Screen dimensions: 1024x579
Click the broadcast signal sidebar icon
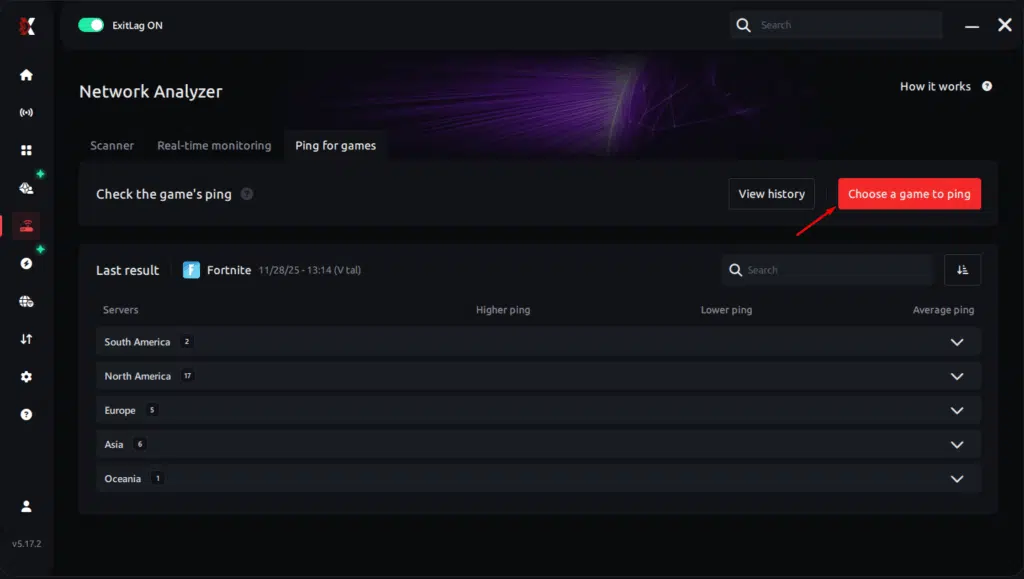coord(26,112)
